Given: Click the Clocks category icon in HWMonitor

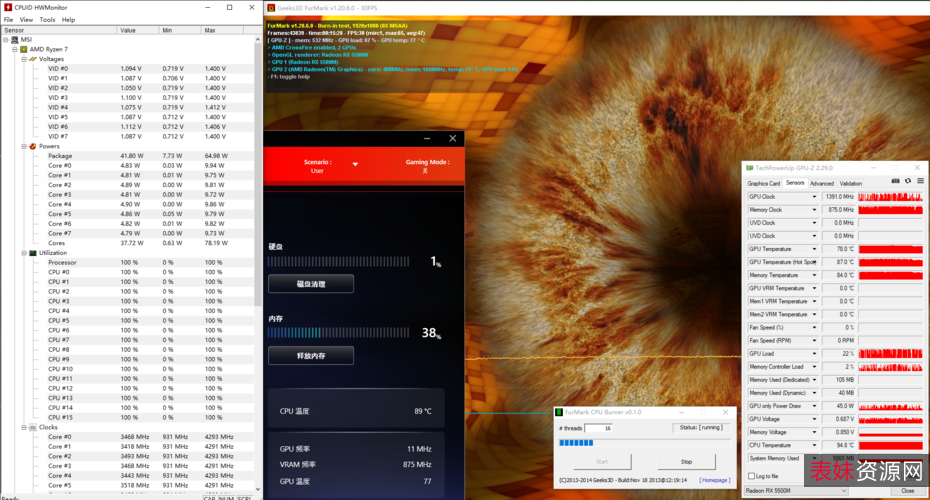Looking at the screenshot, I should tap(33, 427).
